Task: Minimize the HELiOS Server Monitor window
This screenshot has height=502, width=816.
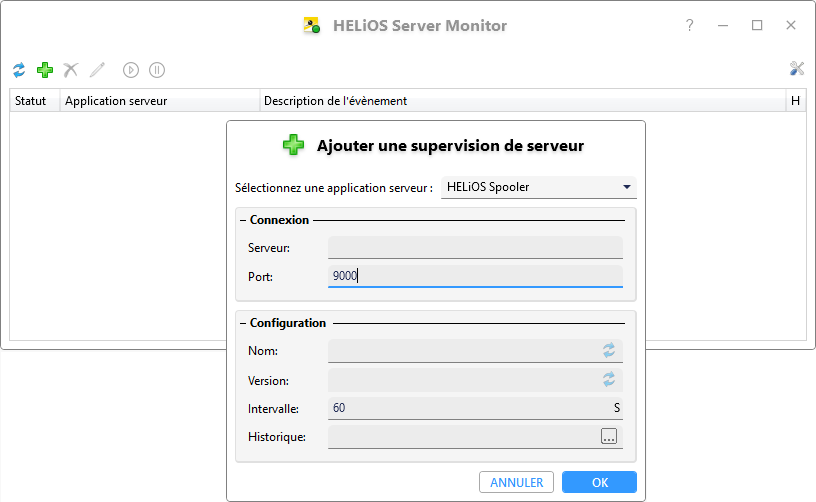Action: [723, 25]
